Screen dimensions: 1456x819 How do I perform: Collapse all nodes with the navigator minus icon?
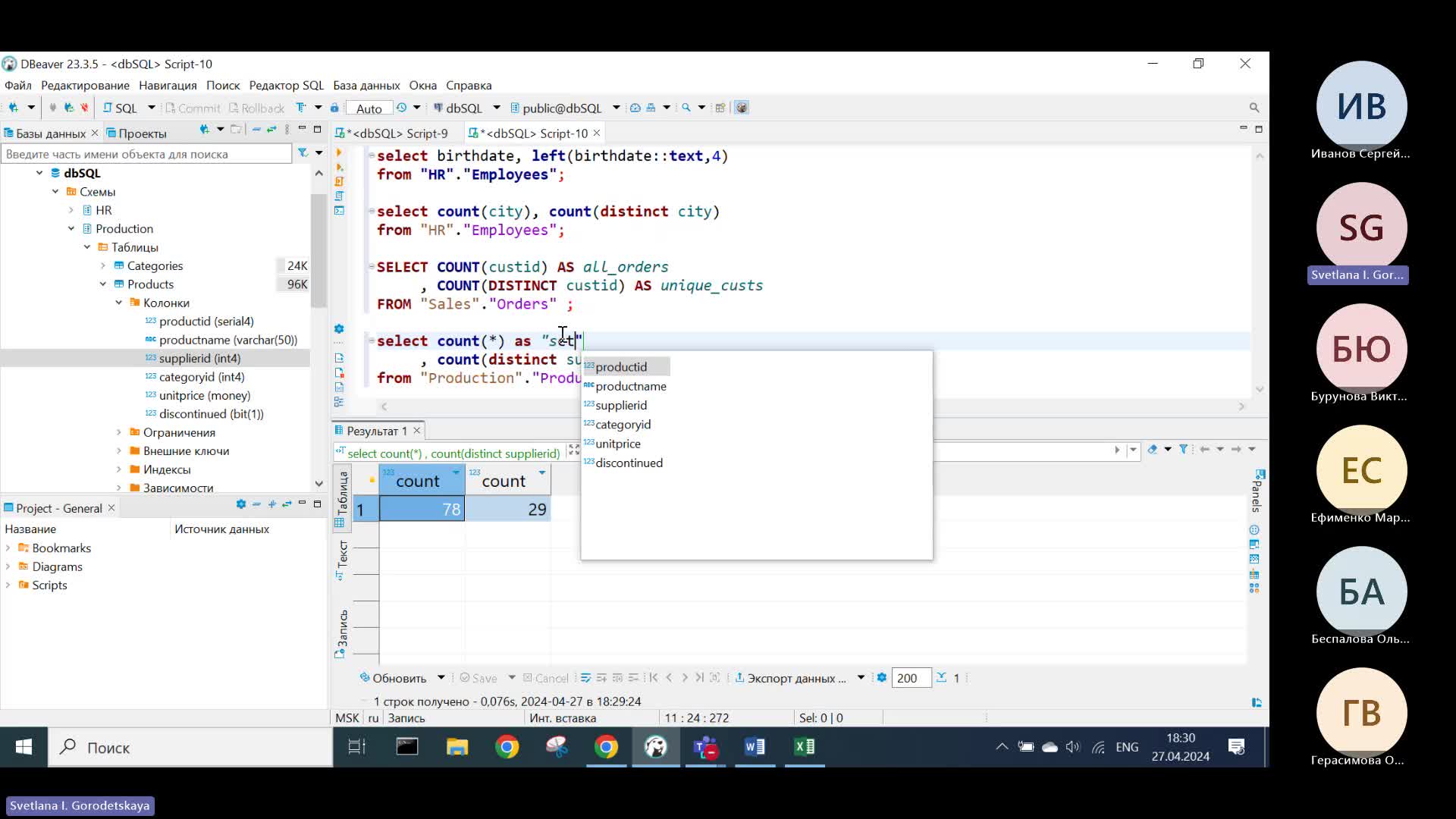[x=256, y=130]
